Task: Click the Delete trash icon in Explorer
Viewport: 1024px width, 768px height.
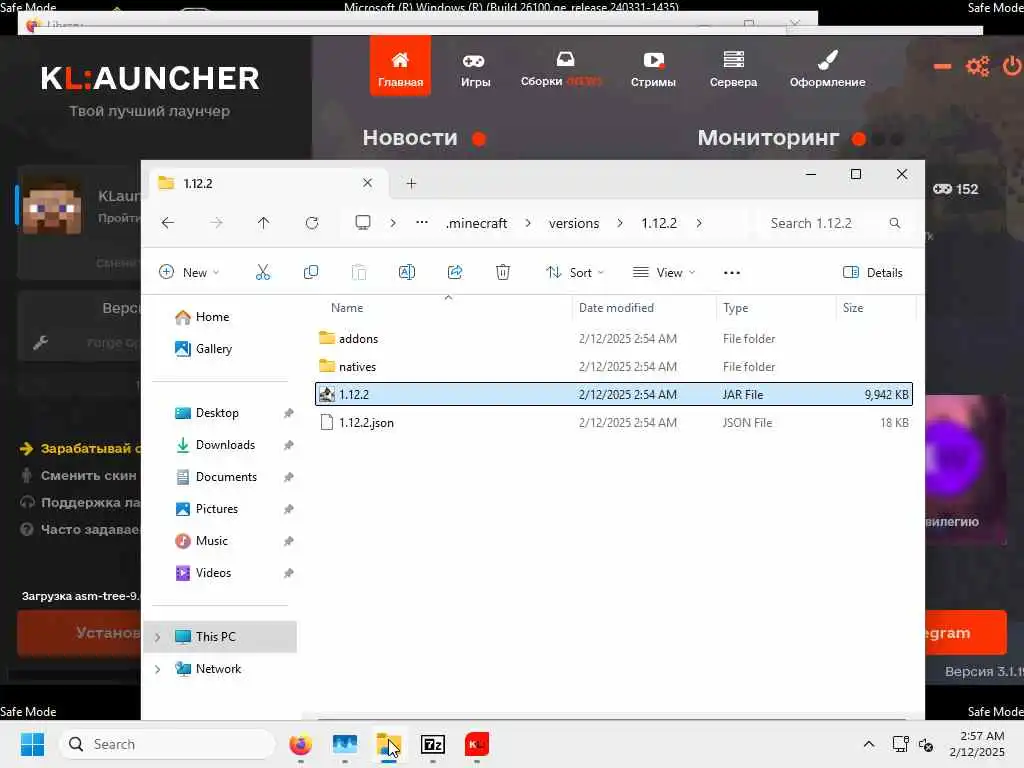Action: point(503,272)
